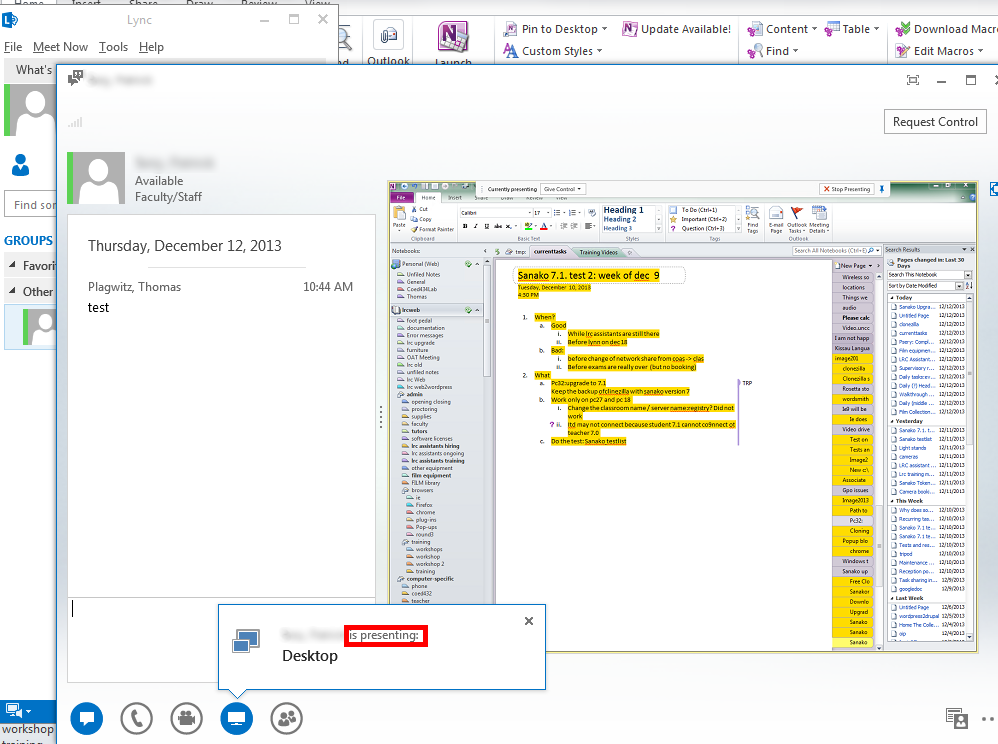Click the Outlook icon in ribbon
Viewport: 998px width, 744px height.
pyautogui.click(x=388, y=42)
